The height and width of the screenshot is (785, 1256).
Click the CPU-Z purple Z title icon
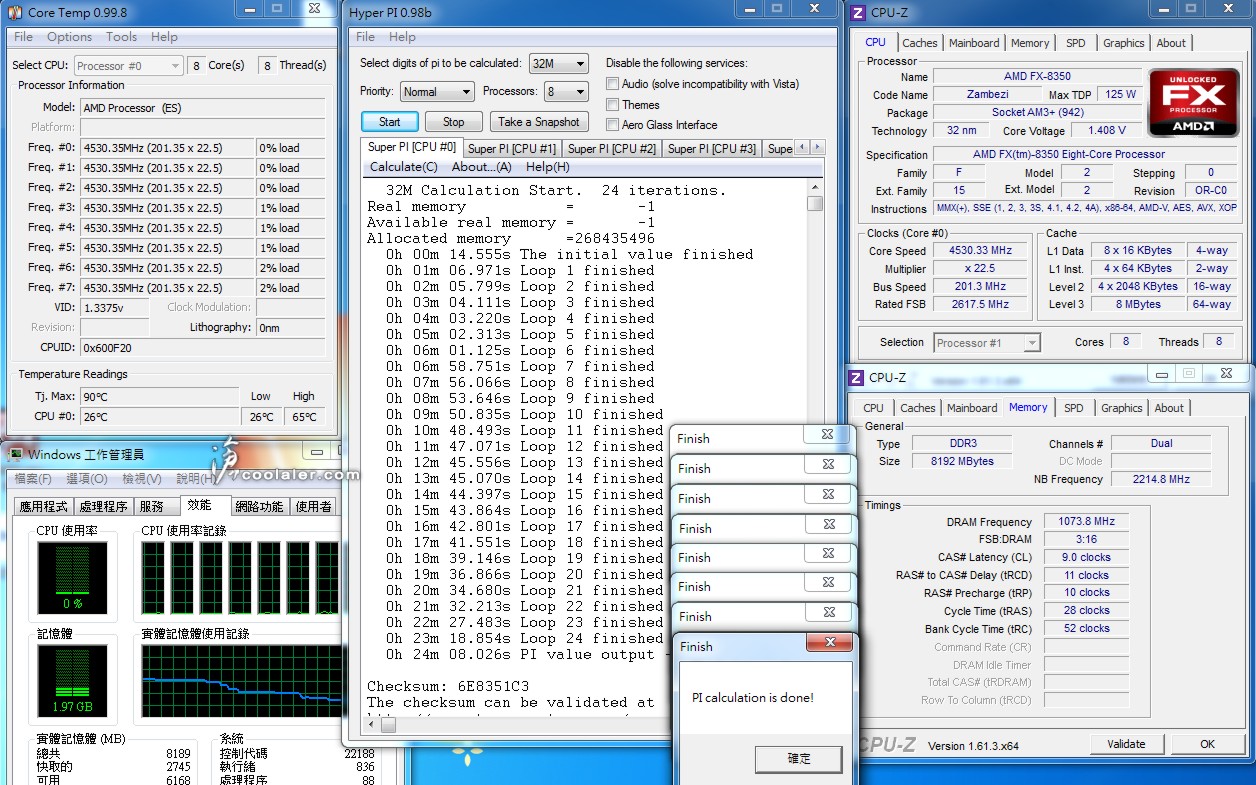pyautogui.click(x=856, y=12)
